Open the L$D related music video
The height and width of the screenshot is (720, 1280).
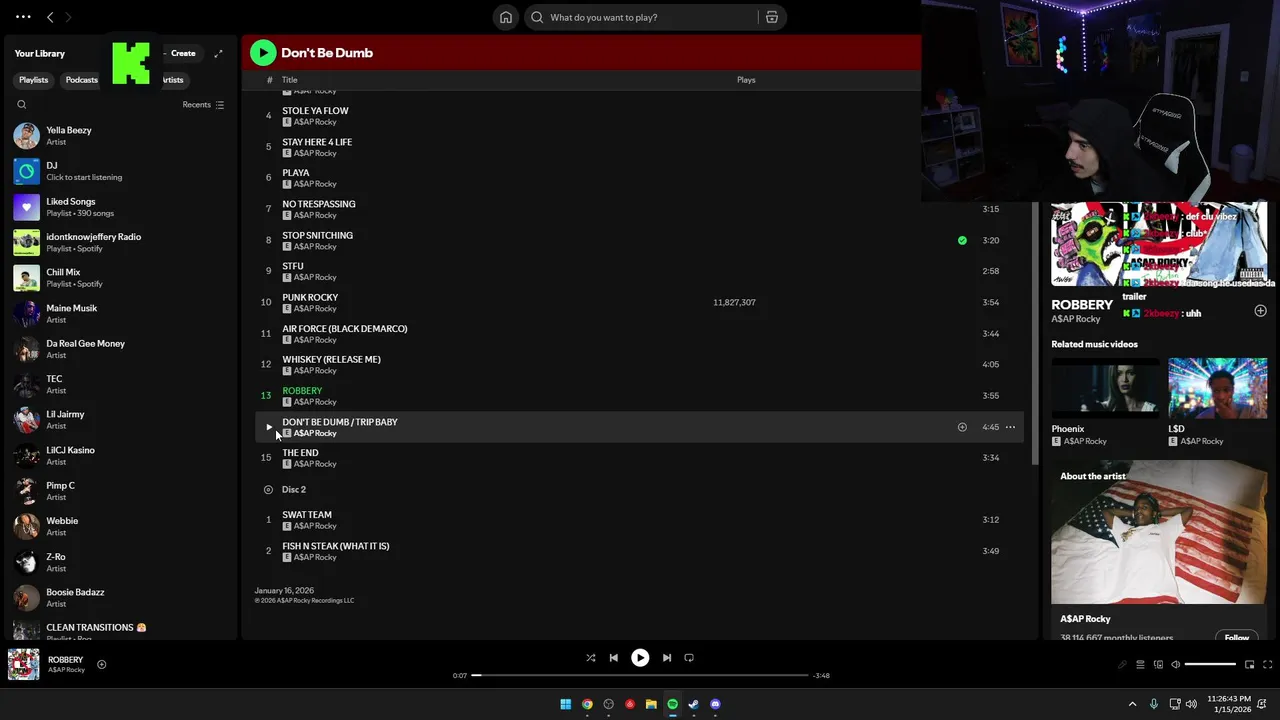coord(1217,388)
